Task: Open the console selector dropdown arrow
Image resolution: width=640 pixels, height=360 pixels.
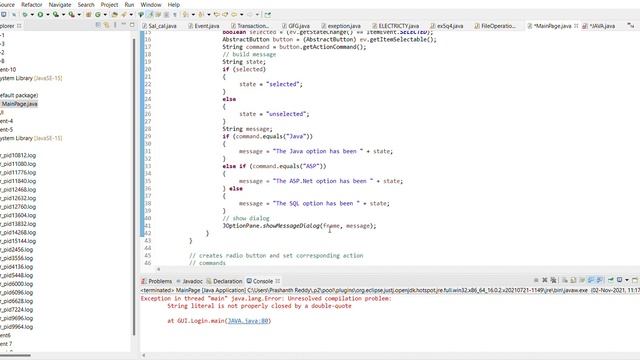Action: click(627, 280)
